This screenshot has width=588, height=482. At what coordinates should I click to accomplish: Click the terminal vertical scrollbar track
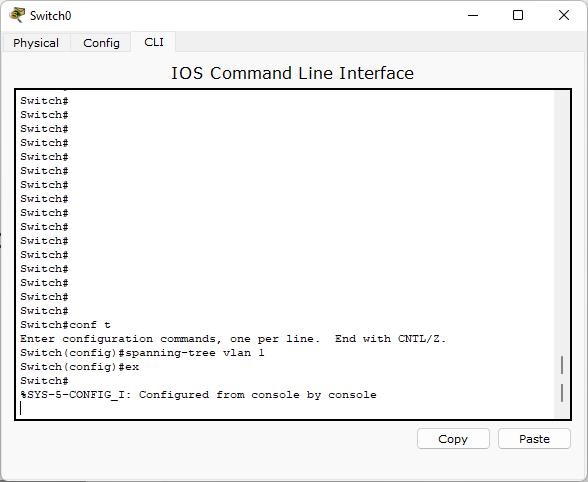click(562, 254)
